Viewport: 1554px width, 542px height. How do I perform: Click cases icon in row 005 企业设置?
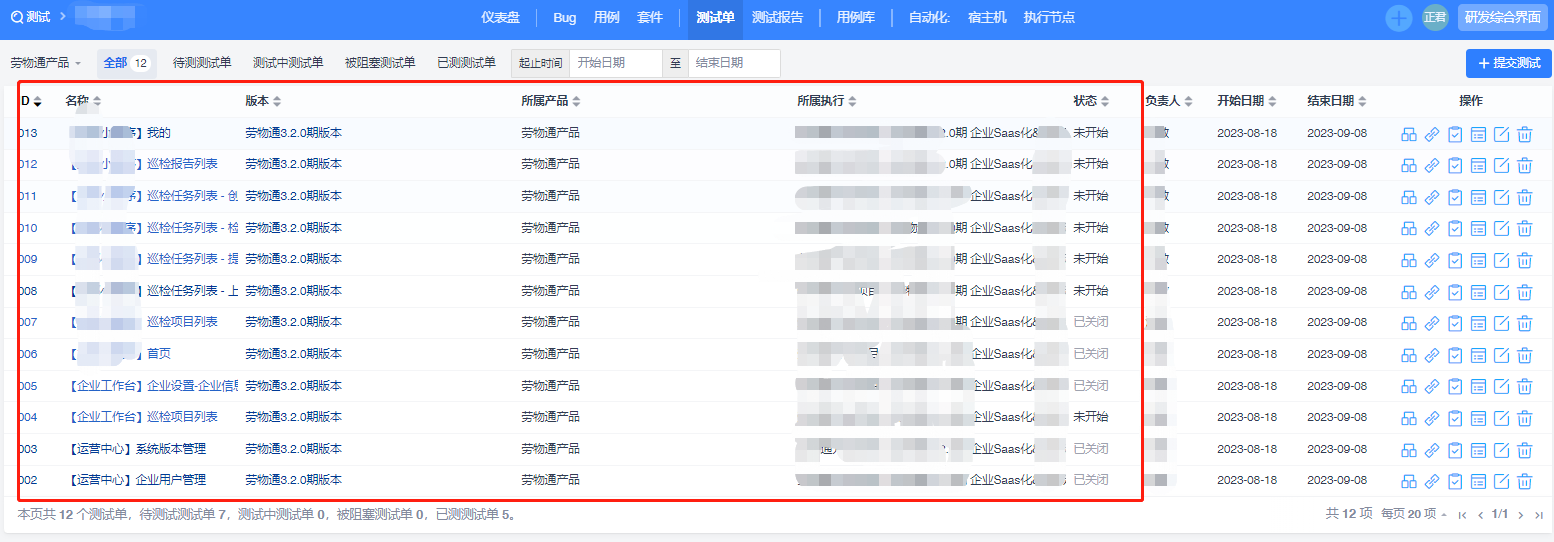pyautogui.click(x=1409, y=387)
